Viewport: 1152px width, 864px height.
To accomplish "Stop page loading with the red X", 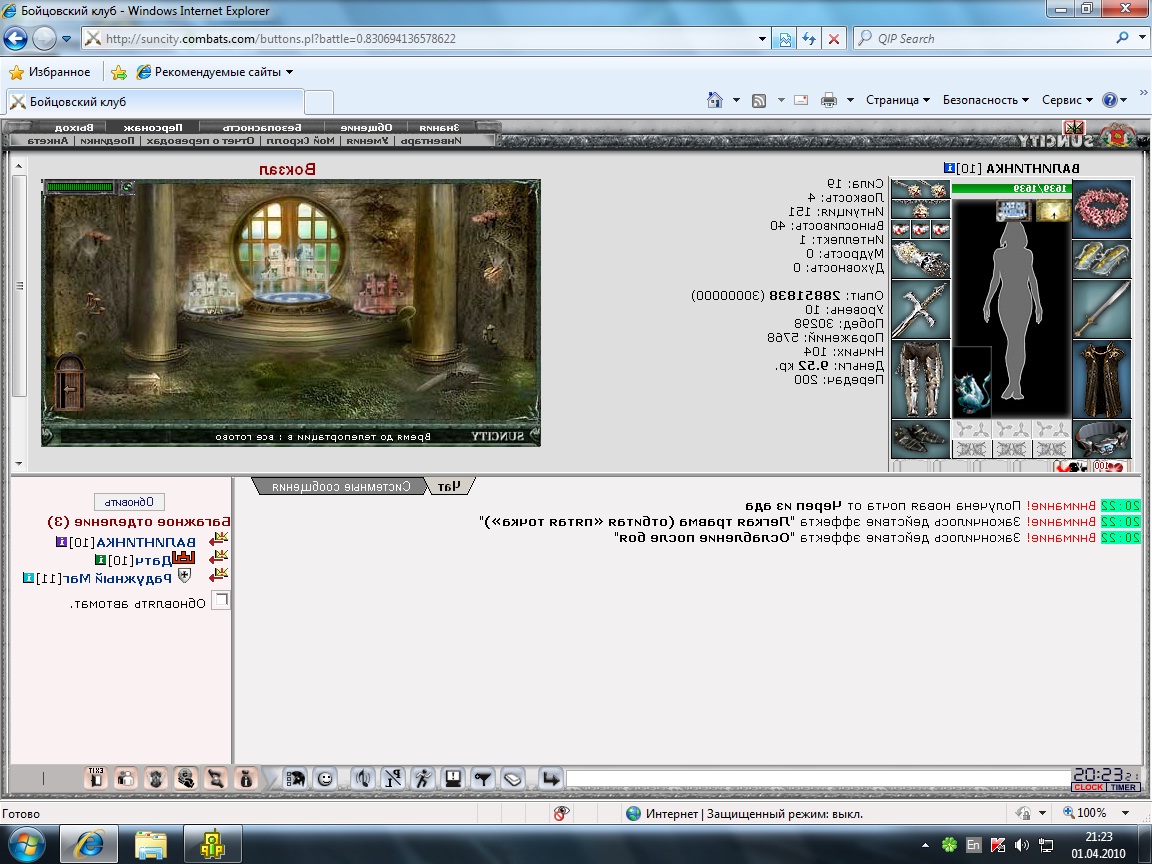I will point(834,39).
